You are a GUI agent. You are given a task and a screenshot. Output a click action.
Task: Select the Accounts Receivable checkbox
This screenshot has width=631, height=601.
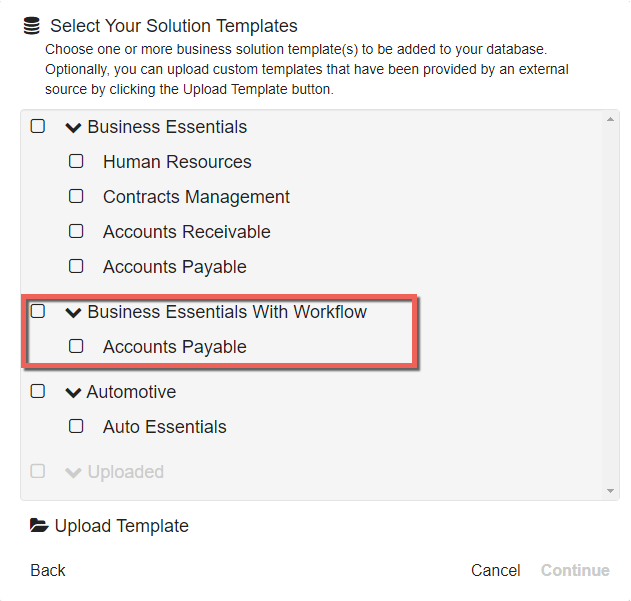pos(76,232)
